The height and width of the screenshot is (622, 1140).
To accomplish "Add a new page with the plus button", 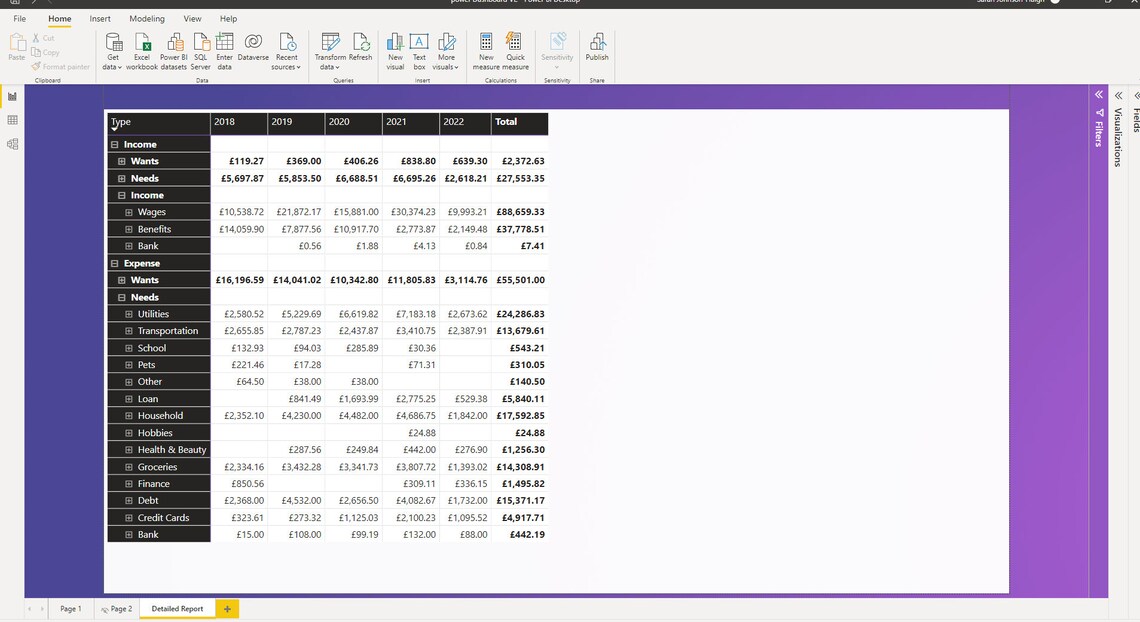I will (x=226, y=608).
